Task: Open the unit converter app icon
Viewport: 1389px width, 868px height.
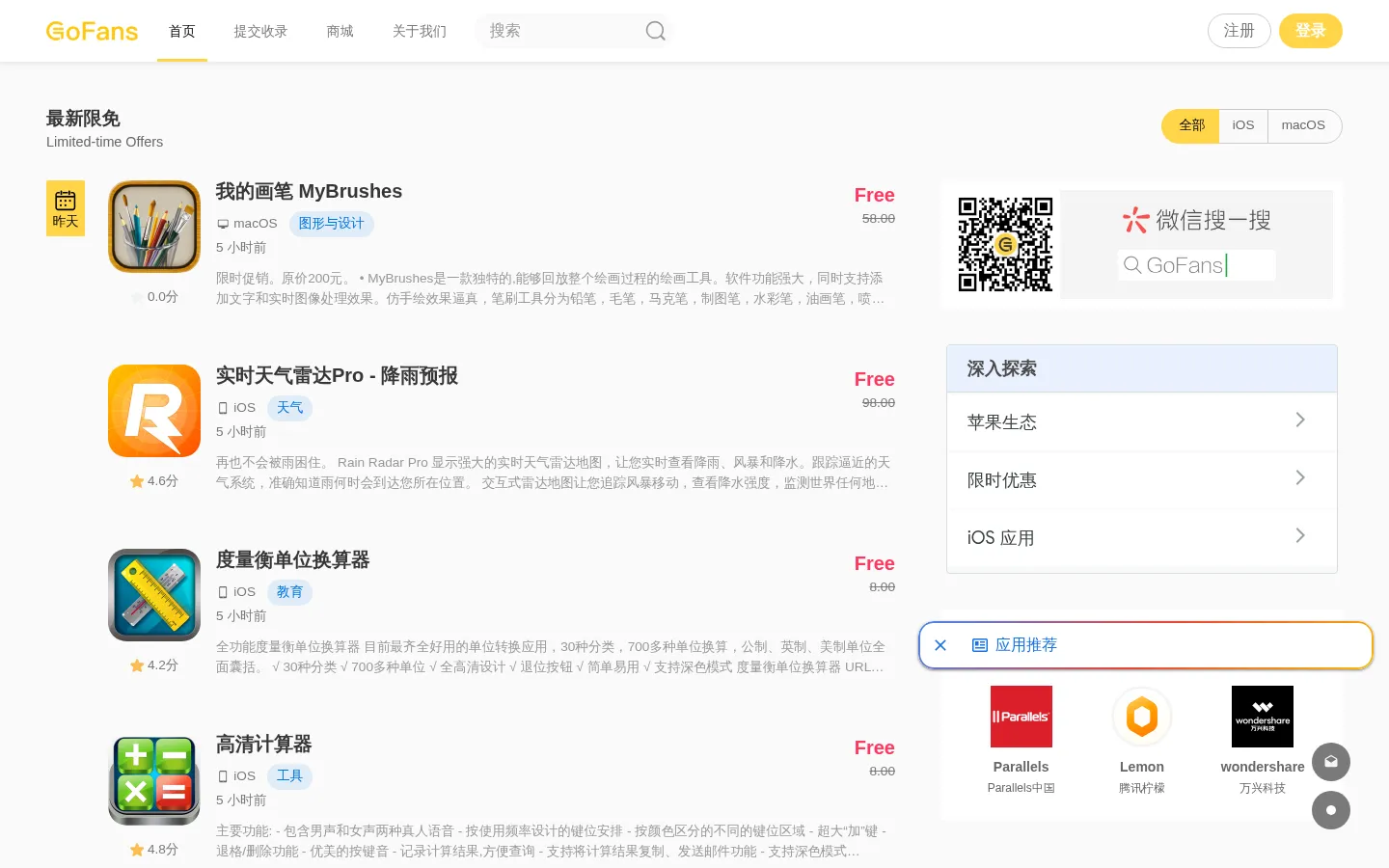Action: click(x=154, y=595)
